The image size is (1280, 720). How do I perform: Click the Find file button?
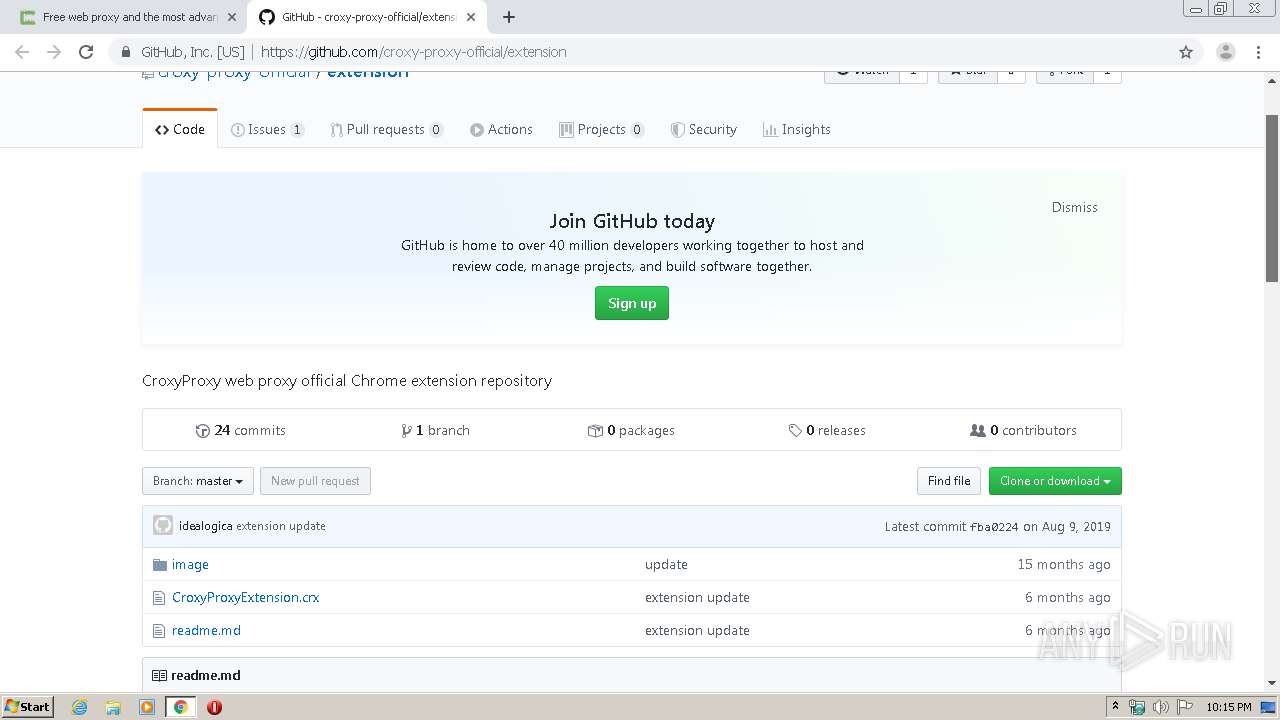pos(949,481)
